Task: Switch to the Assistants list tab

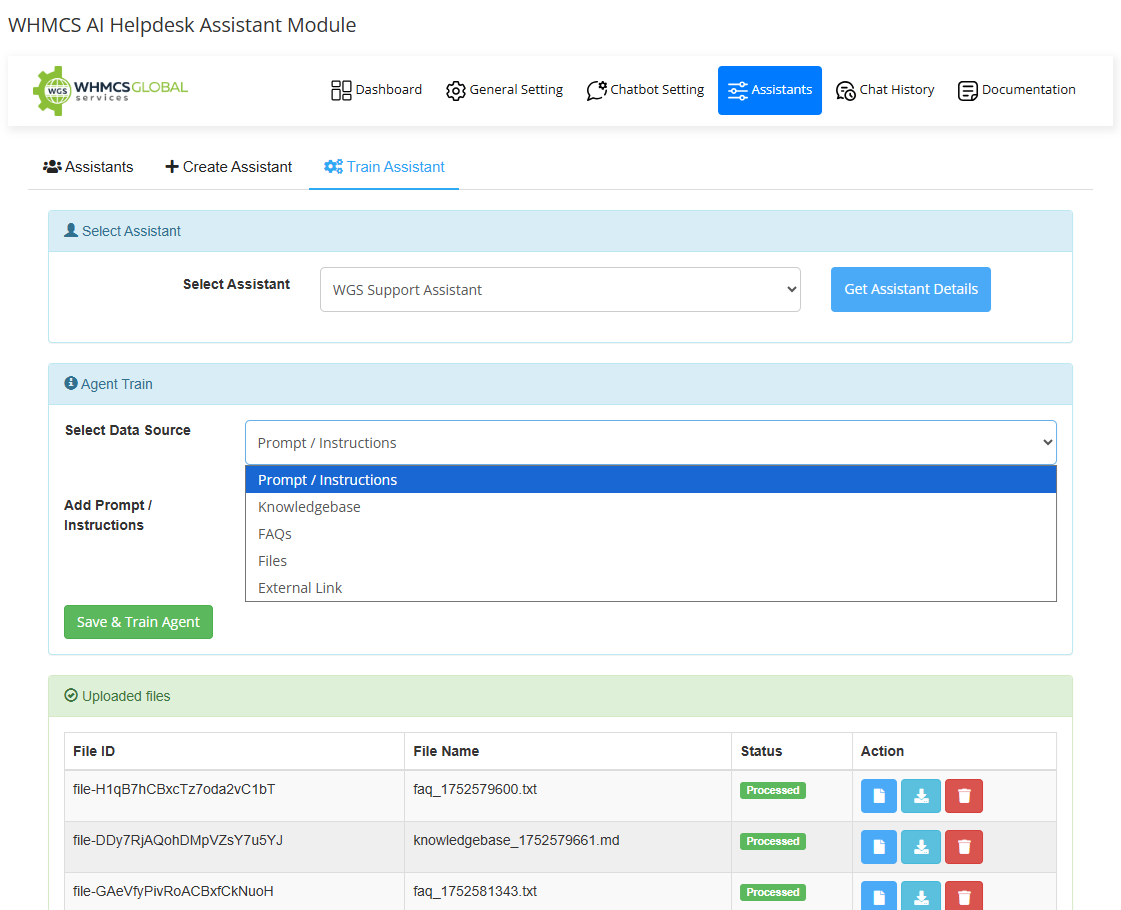Action: (88, 167)
